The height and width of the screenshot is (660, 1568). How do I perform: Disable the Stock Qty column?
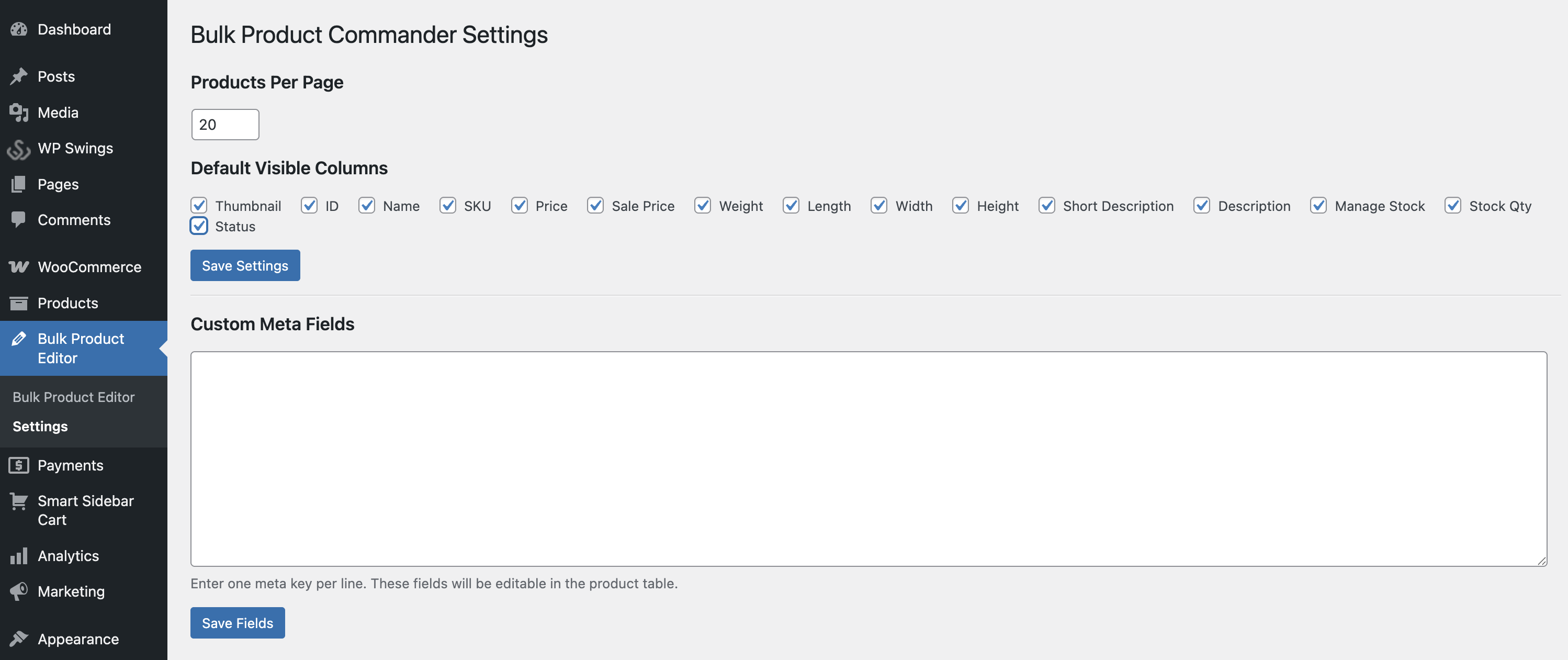(1453, 205)
